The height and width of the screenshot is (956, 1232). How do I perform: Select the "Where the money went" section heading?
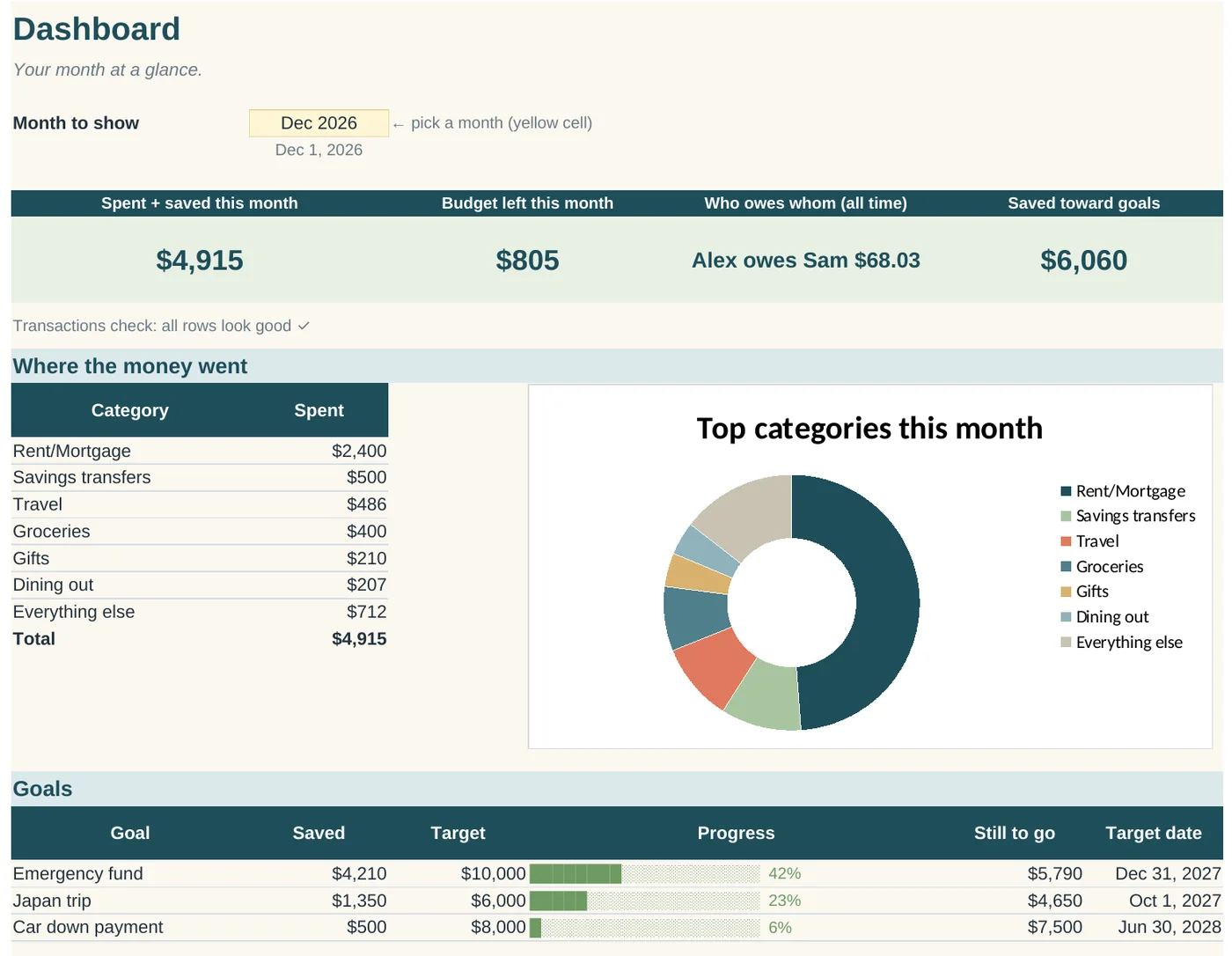click(130, 366)
